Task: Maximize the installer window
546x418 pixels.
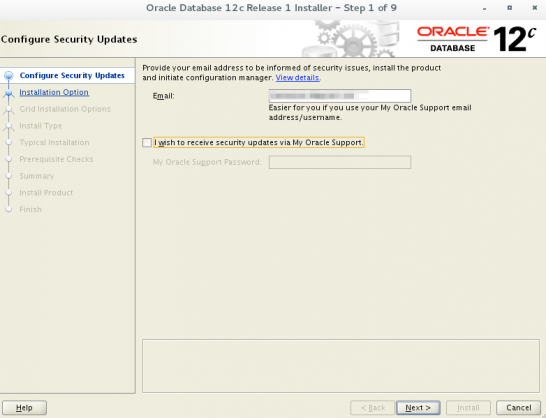Action: [509, 8]
